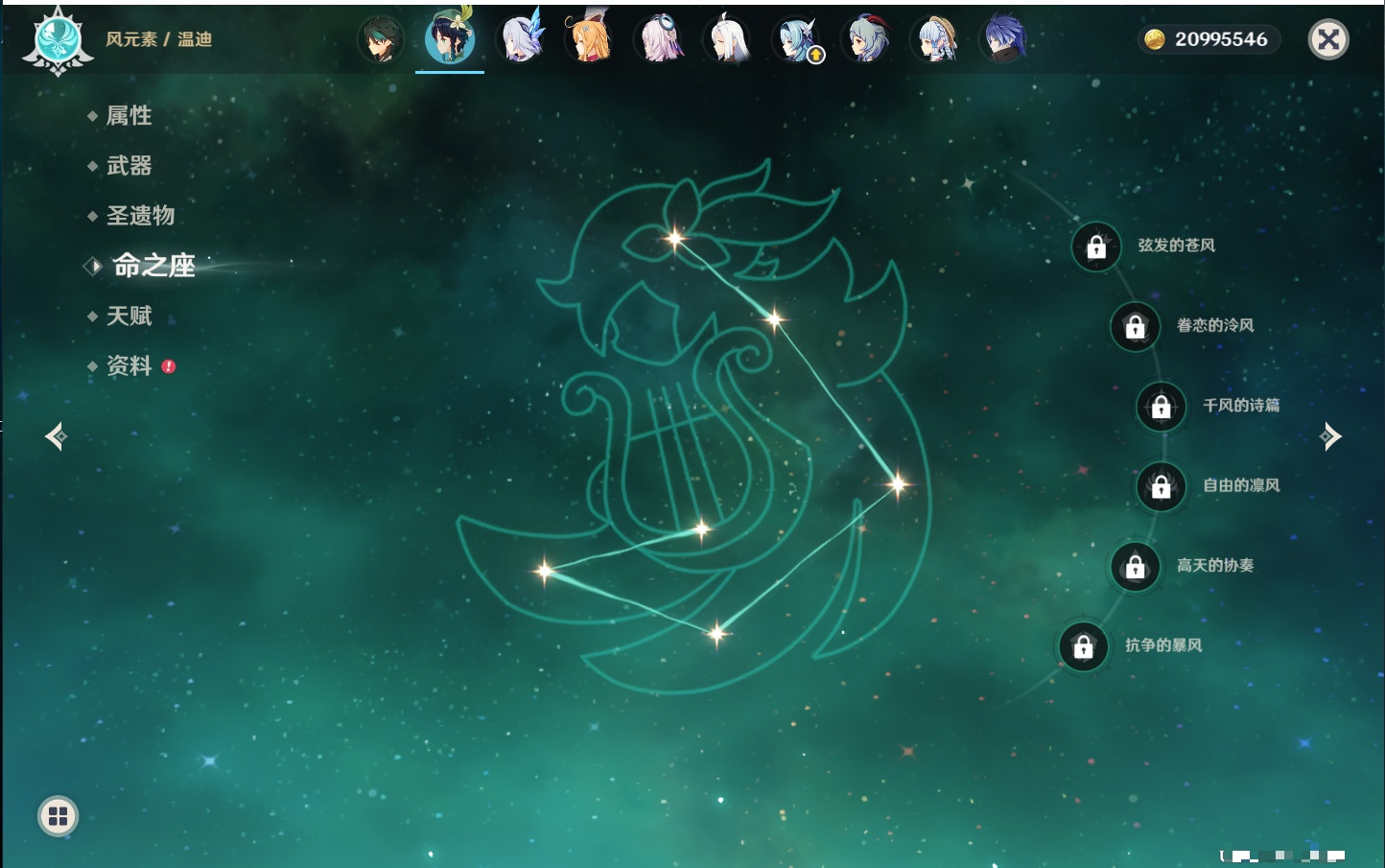Open the grid view button at bottom left
1385x868 pixels.
tap(58, 816)
